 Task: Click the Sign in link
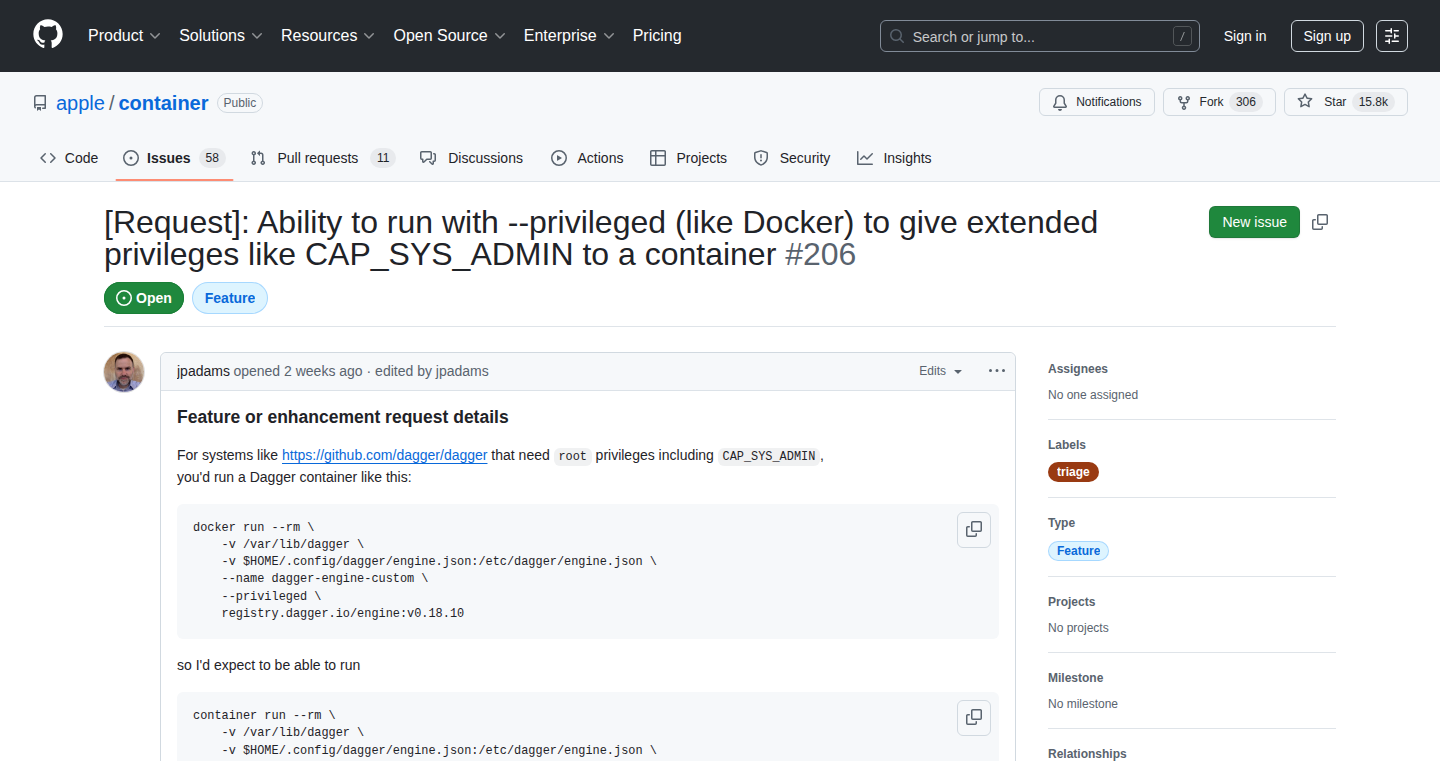1245,36
